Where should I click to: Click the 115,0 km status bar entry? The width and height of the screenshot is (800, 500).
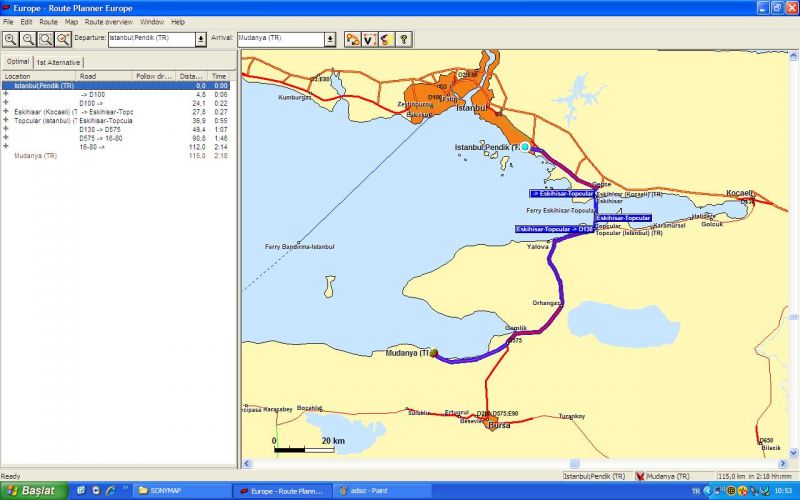coord(757,476)
